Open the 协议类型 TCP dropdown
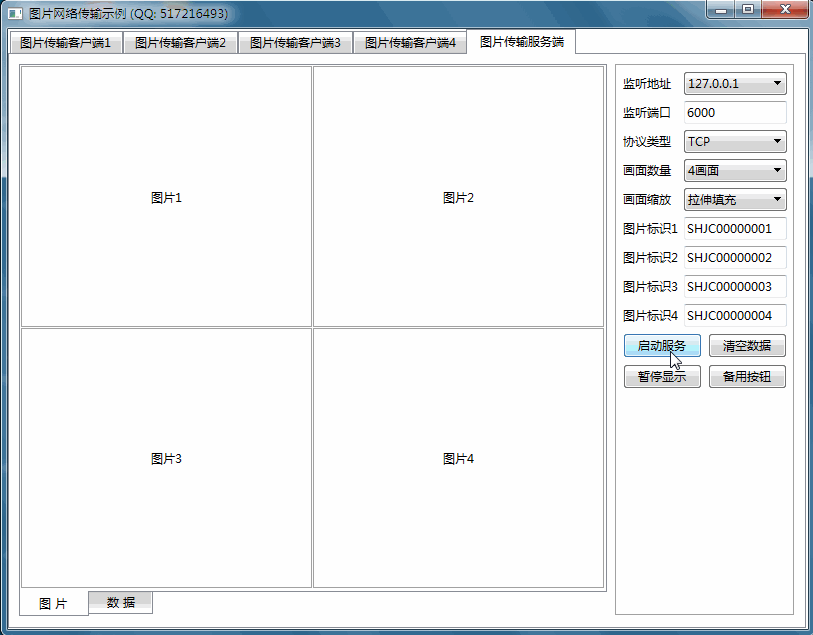Viewport: 813px width, 635px height. [735, 142]
